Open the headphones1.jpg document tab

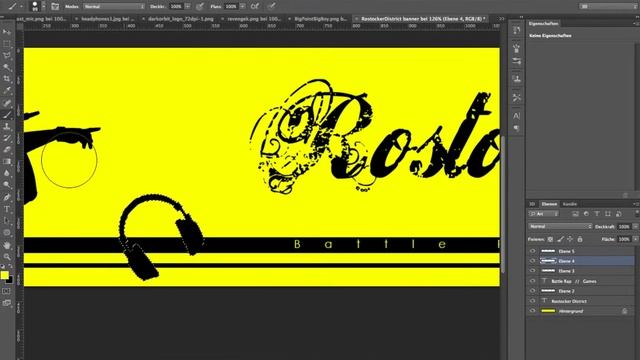[108, 19]
